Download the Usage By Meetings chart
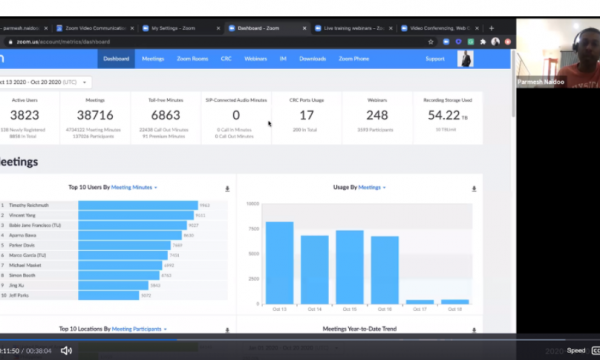The width and height of the screenshot is (600, 360). (474, 189)
